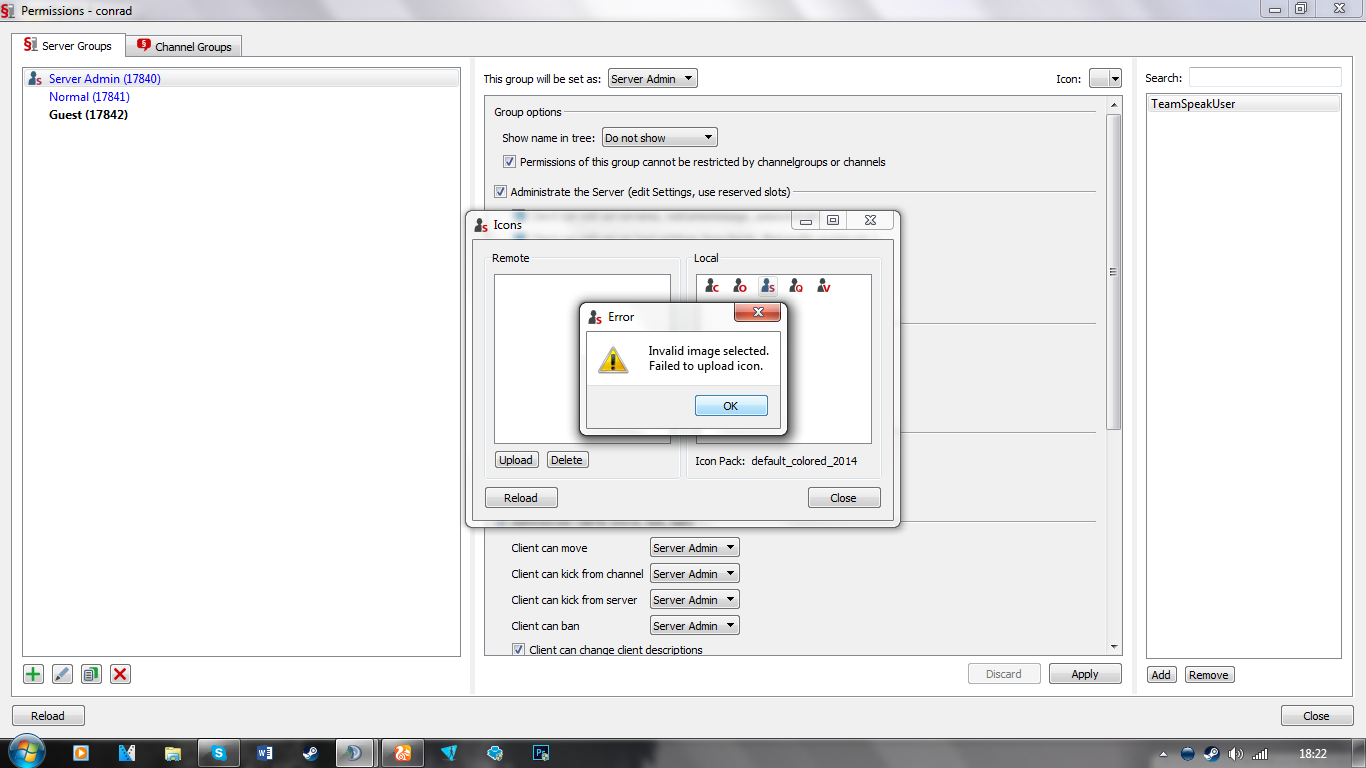Toggle 'Client can change client descriptions' checkbox

(519, 650)
